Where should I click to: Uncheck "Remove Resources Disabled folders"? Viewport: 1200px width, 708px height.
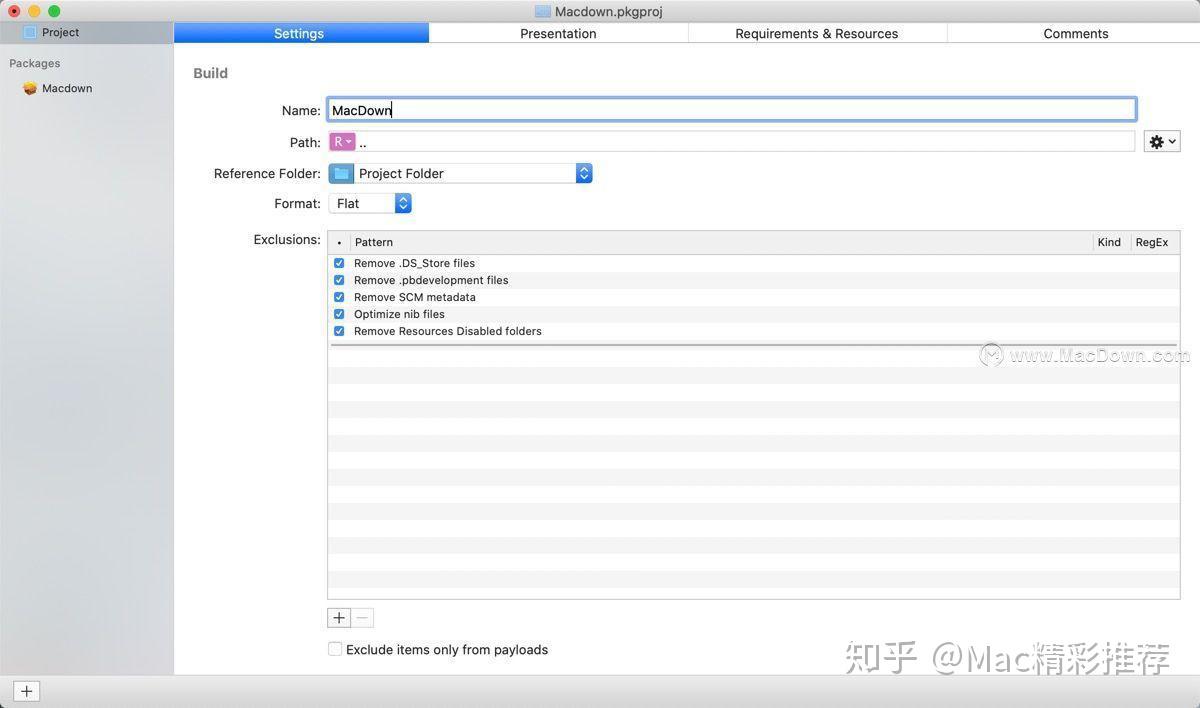pyautogui.click(x=339, y=330)
